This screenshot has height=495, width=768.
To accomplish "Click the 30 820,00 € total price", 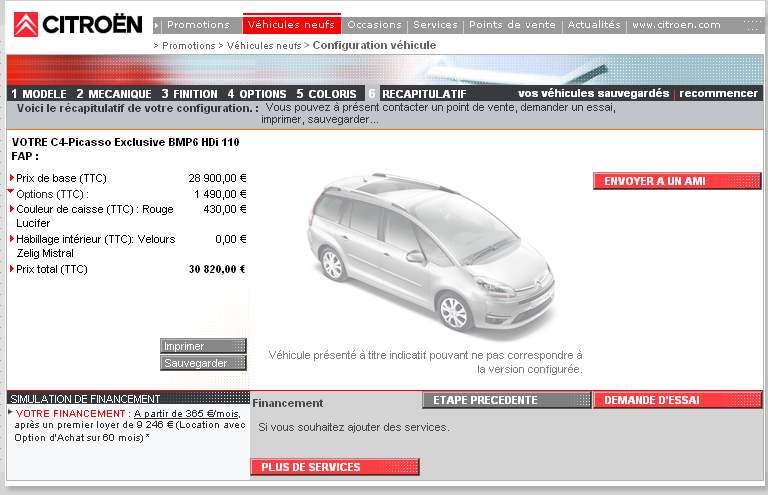I will point(217,269).
